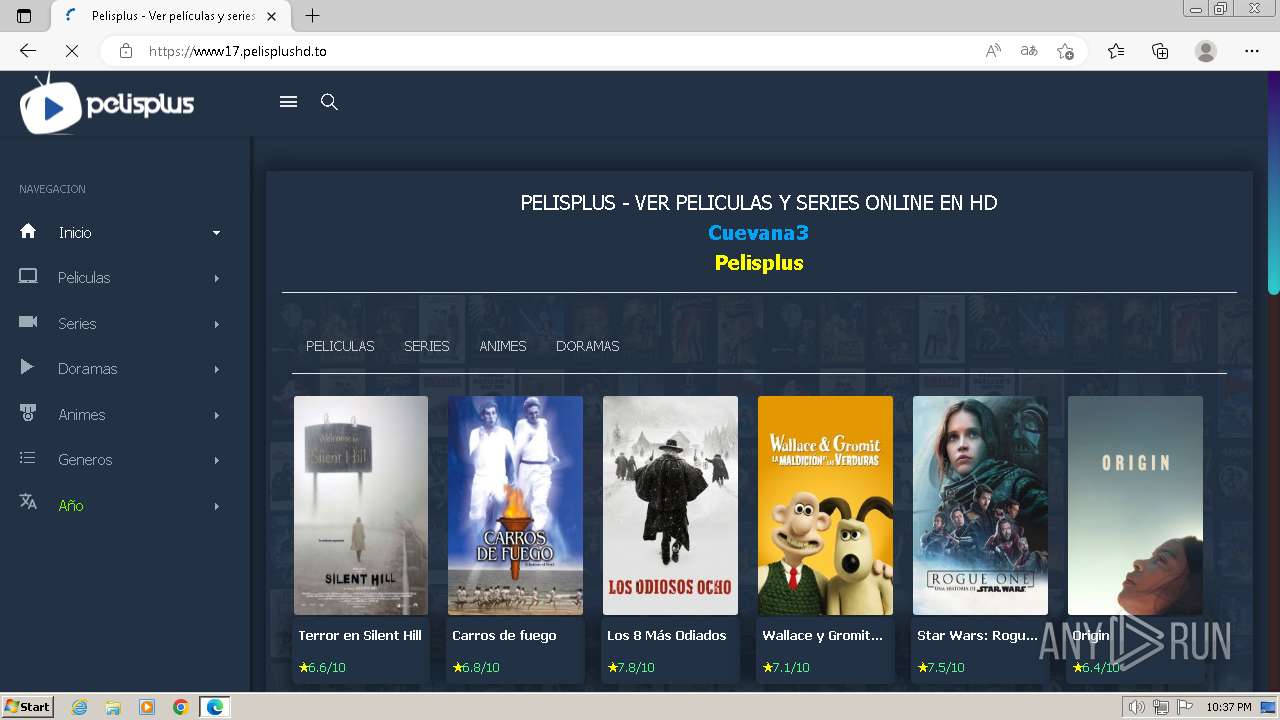Open the Windows Start menu
This screenshot has width=1280, height=720.
(28, 707)
